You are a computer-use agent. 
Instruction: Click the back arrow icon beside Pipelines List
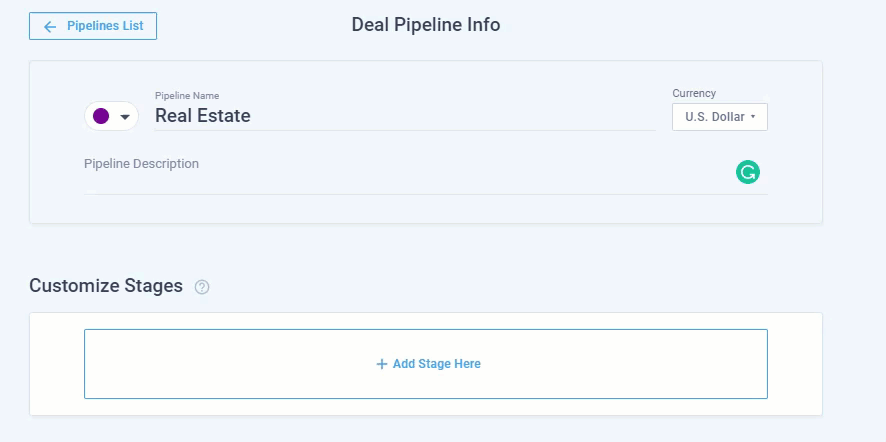(x=50, y=27)
